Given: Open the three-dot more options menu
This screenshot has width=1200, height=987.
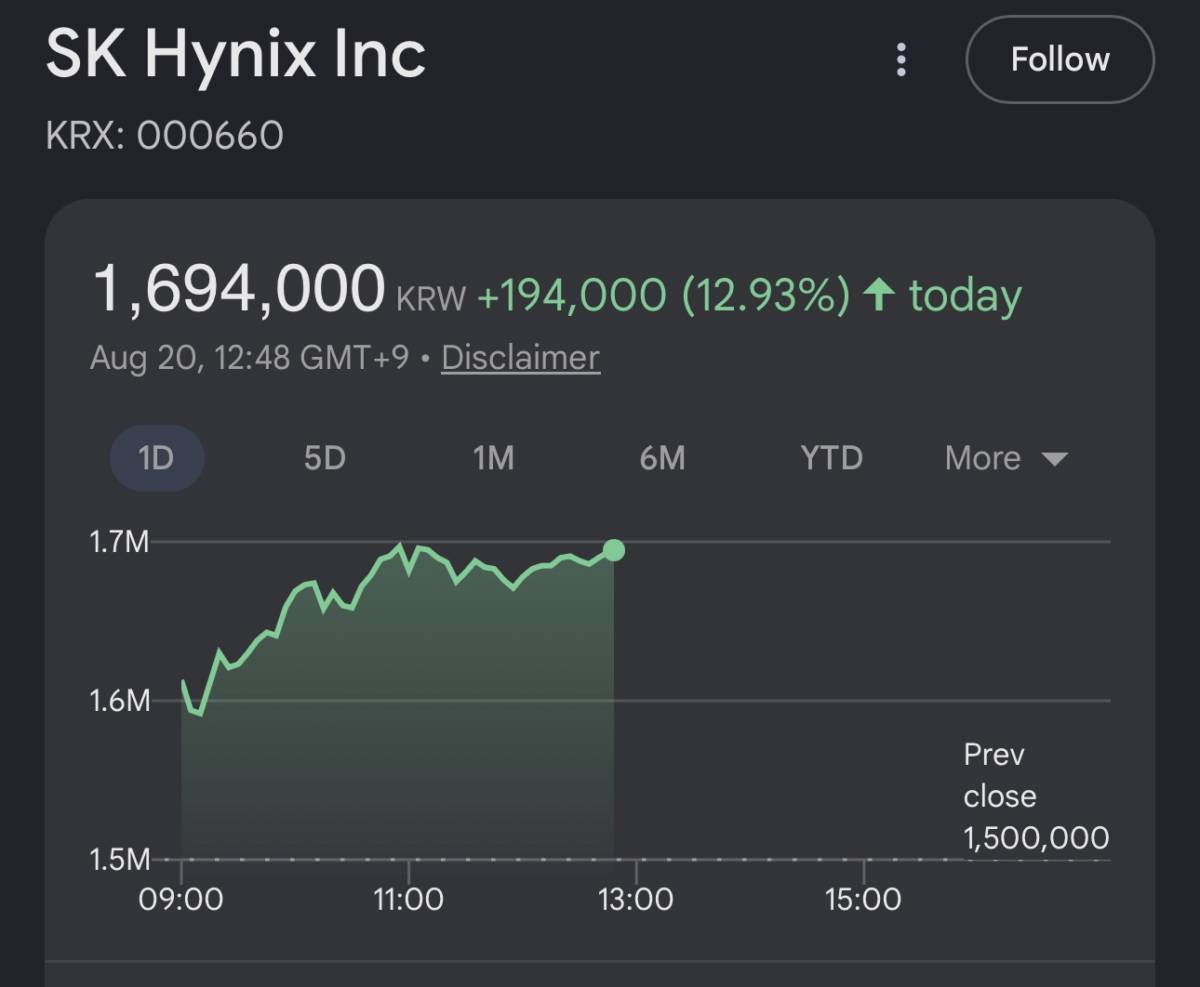Looking at the screenshot, I should pyautogui.click(x=901, y=60).
